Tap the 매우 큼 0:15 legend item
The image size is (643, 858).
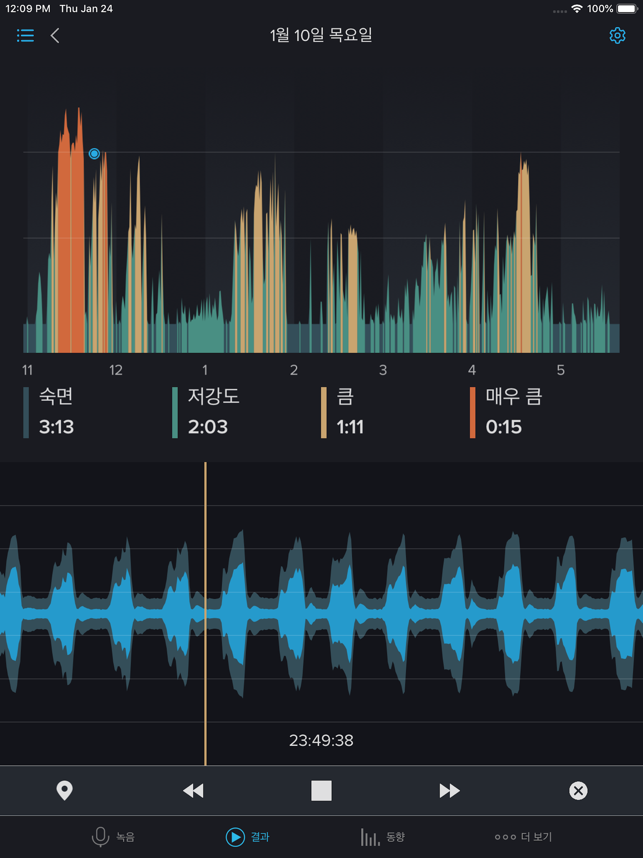(506, 412)
